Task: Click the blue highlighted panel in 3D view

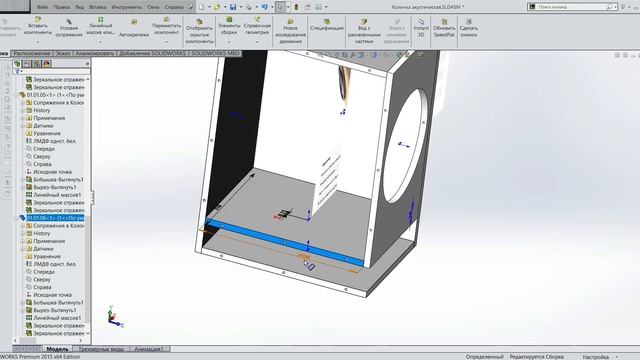Action: [286, 242]
